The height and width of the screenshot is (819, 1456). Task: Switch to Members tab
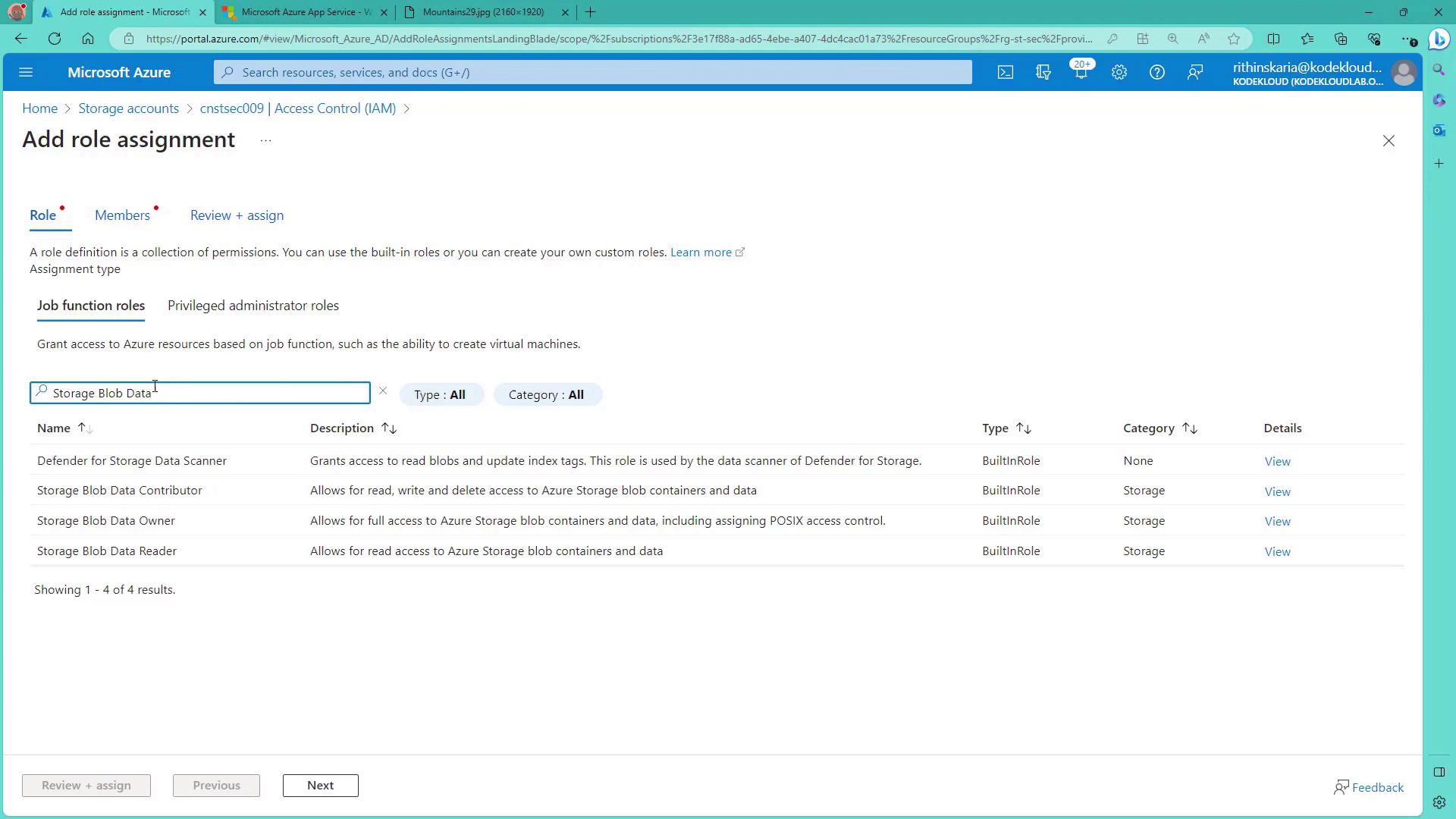pyautogui.click(x=122, y=215)
